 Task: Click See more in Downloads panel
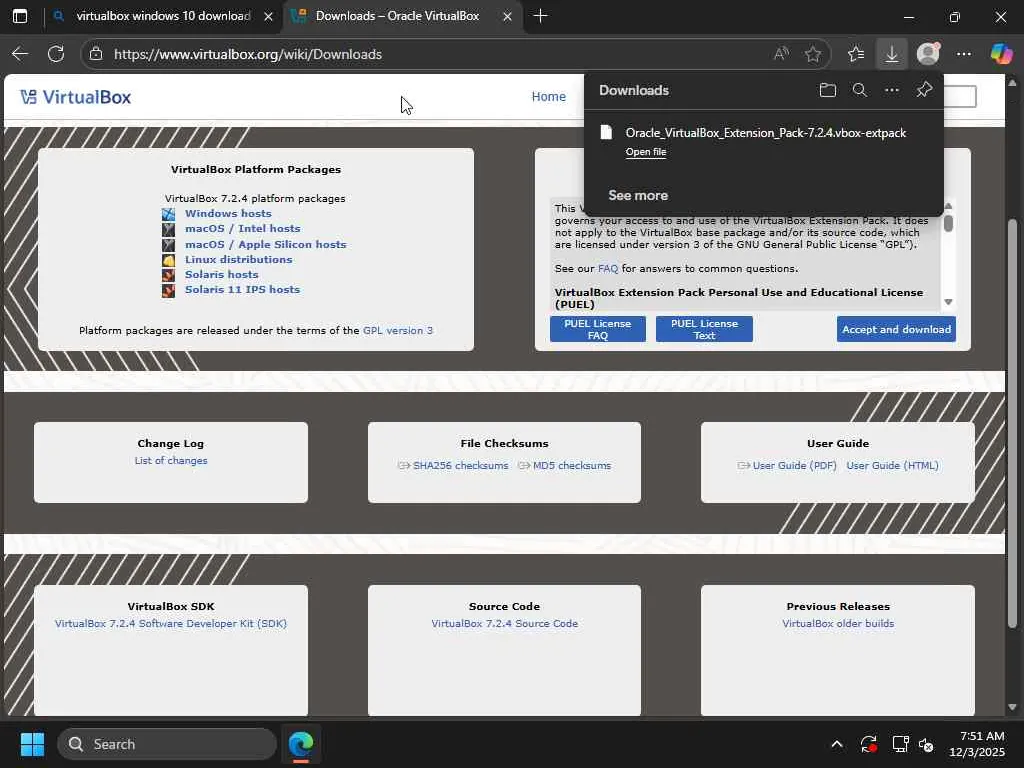(x=638, y=195)
